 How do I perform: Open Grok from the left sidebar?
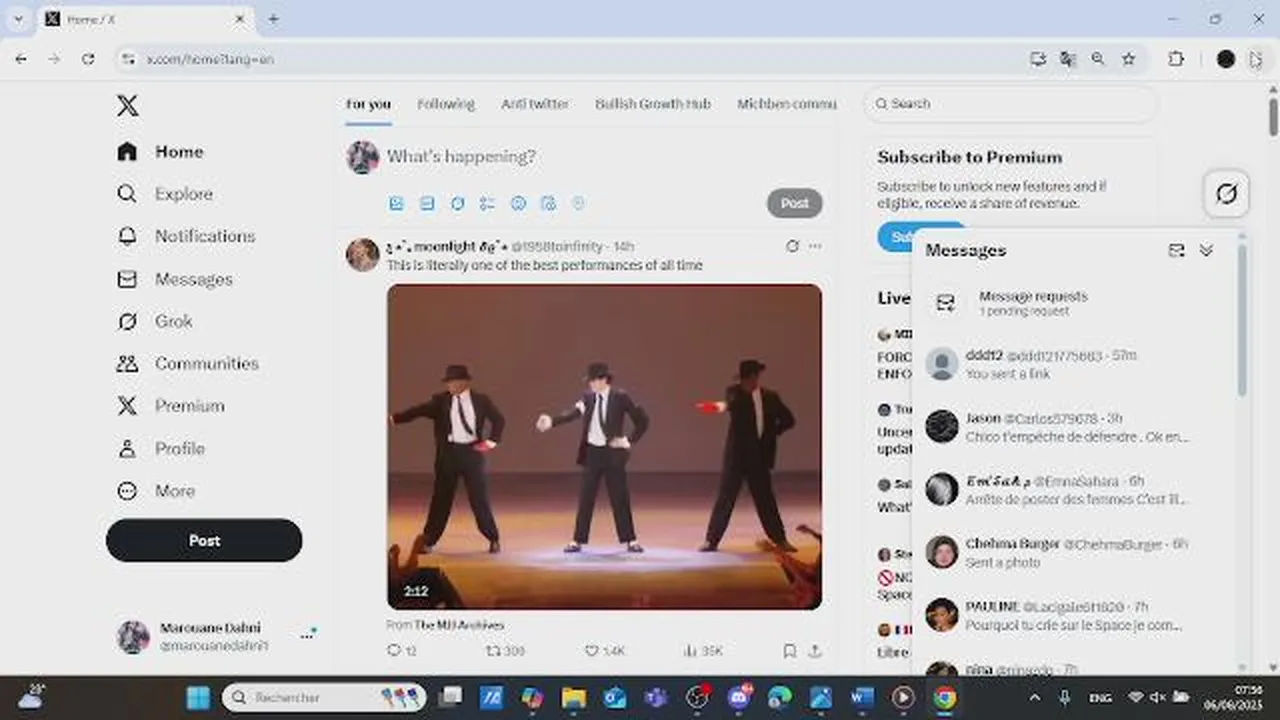point(155,321)
